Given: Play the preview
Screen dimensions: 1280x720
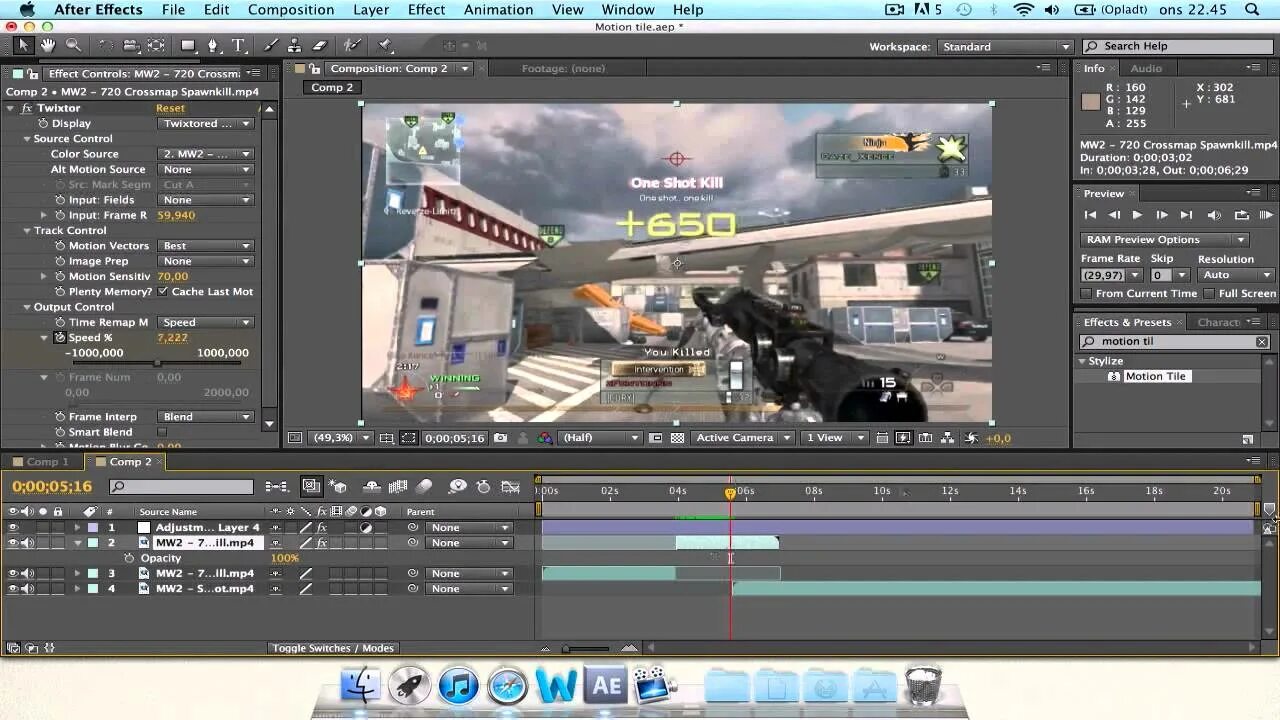Looking at the screenshot, I should [x=1137, y=215].
